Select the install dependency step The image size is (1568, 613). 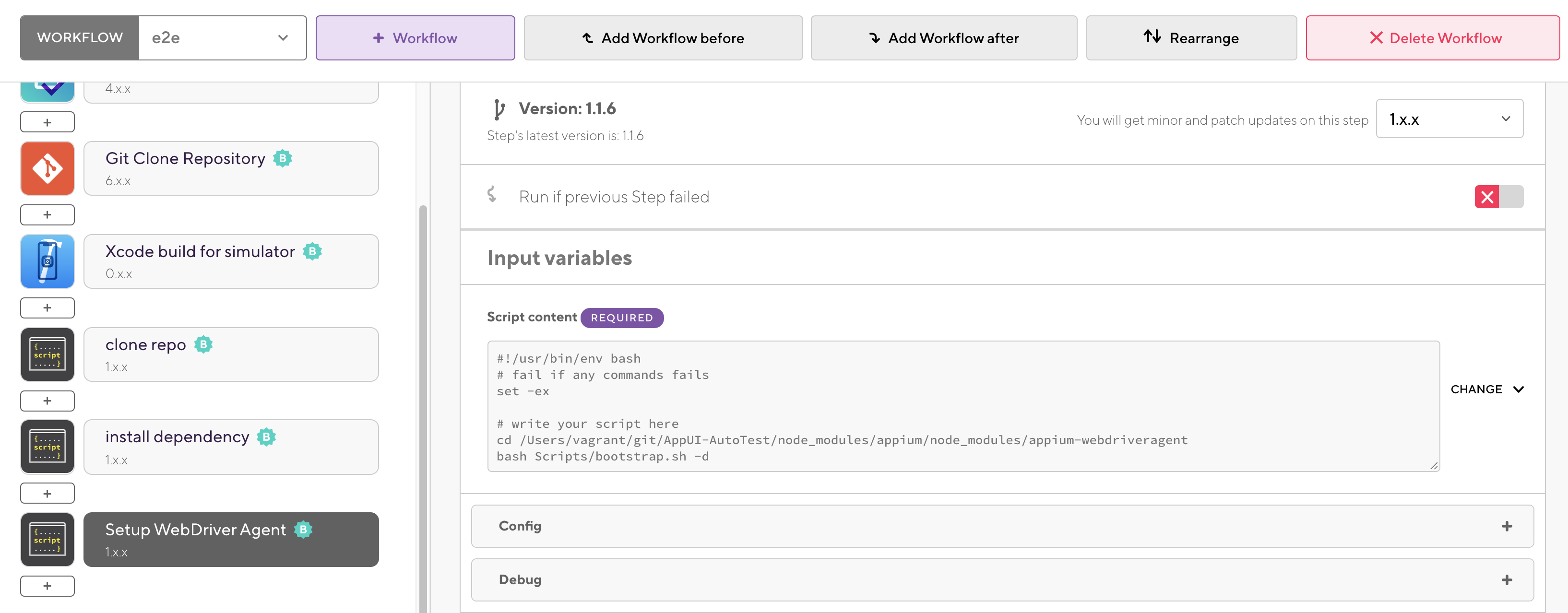click(231, 448)
